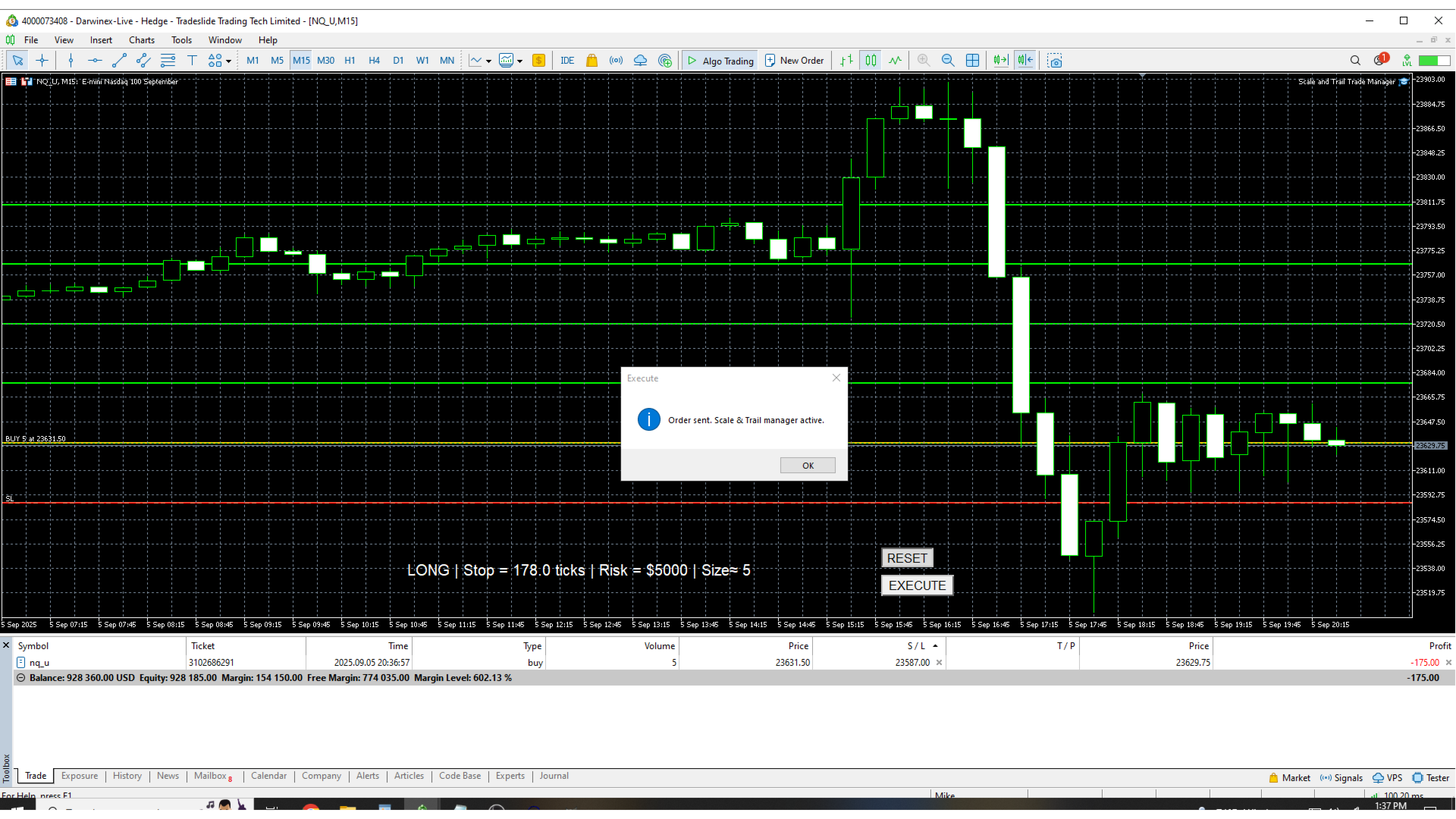
Task: Close the nq_u position via profit X
Action: tap(1448, 663)
